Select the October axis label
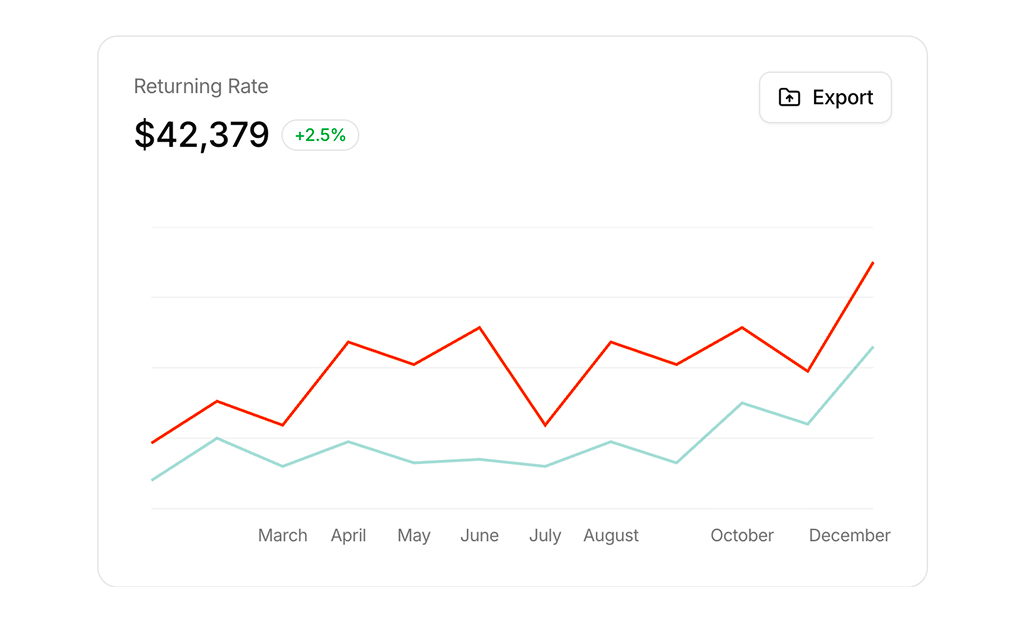Screen dimensions: 1024x620 [742, 536]
